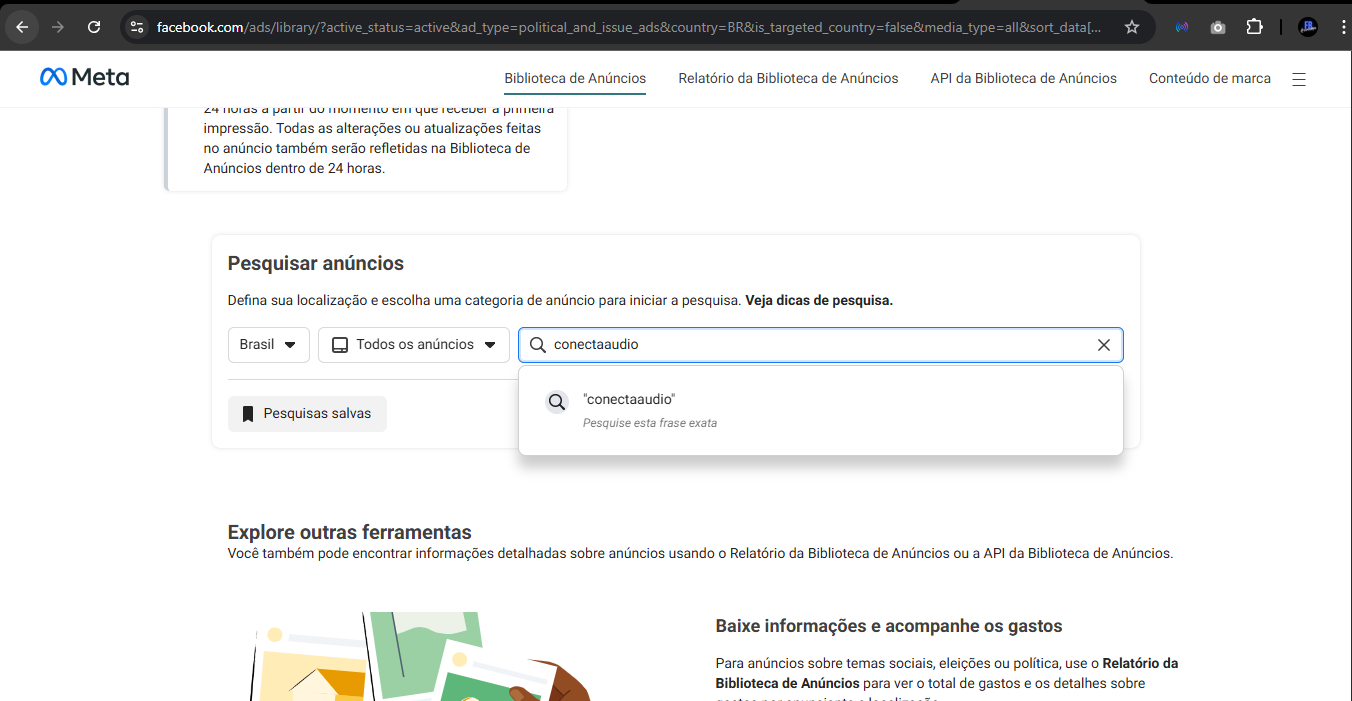Open the Extensions puzzle icon
Screen dimensions: 1352x701
coord(1254,27)
